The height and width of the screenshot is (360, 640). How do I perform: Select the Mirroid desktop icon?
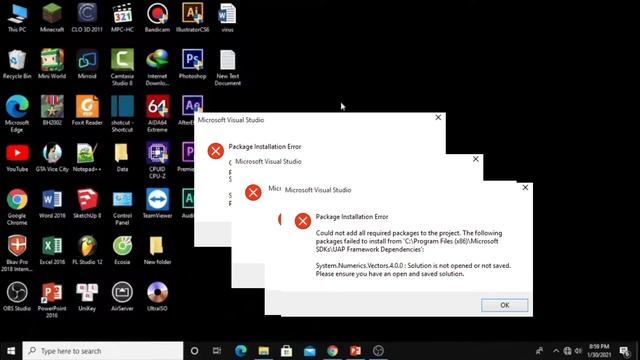coord(87,64)
